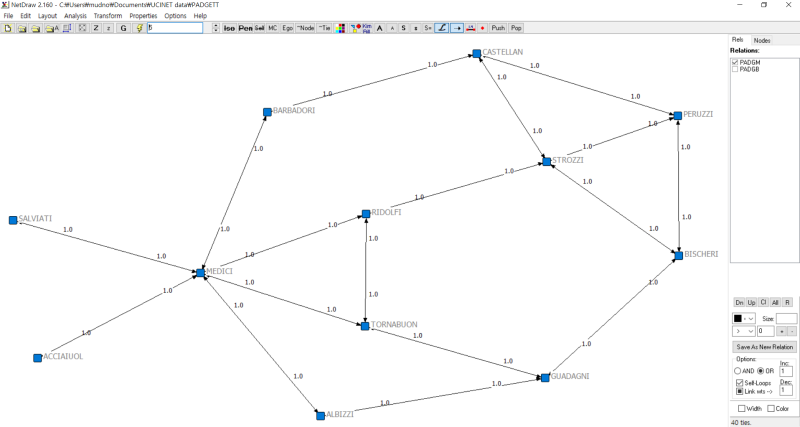Click the tie strength labels icon
Screen dimensions: 800x427
[470, 28]
